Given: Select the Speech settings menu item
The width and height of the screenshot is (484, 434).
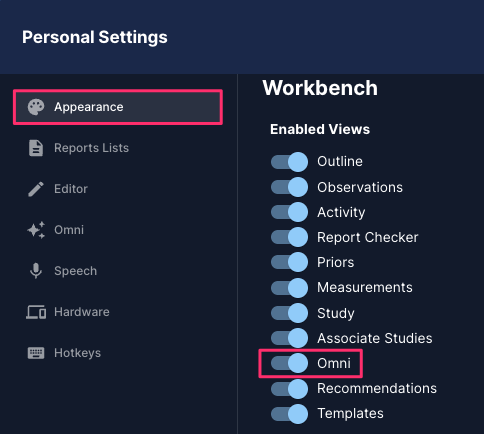Looking at the screenshot, I should coord(118,271).
